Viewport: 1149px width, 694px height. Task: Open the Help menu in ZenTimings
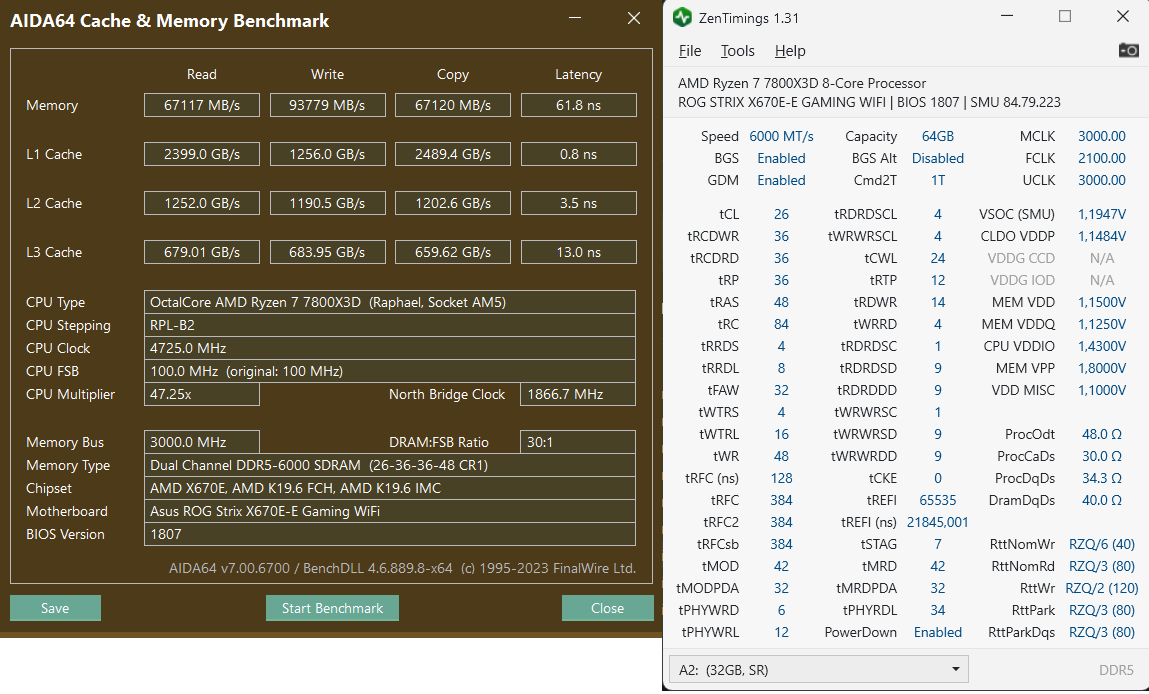pyautogui.click(x=790, y=51)
